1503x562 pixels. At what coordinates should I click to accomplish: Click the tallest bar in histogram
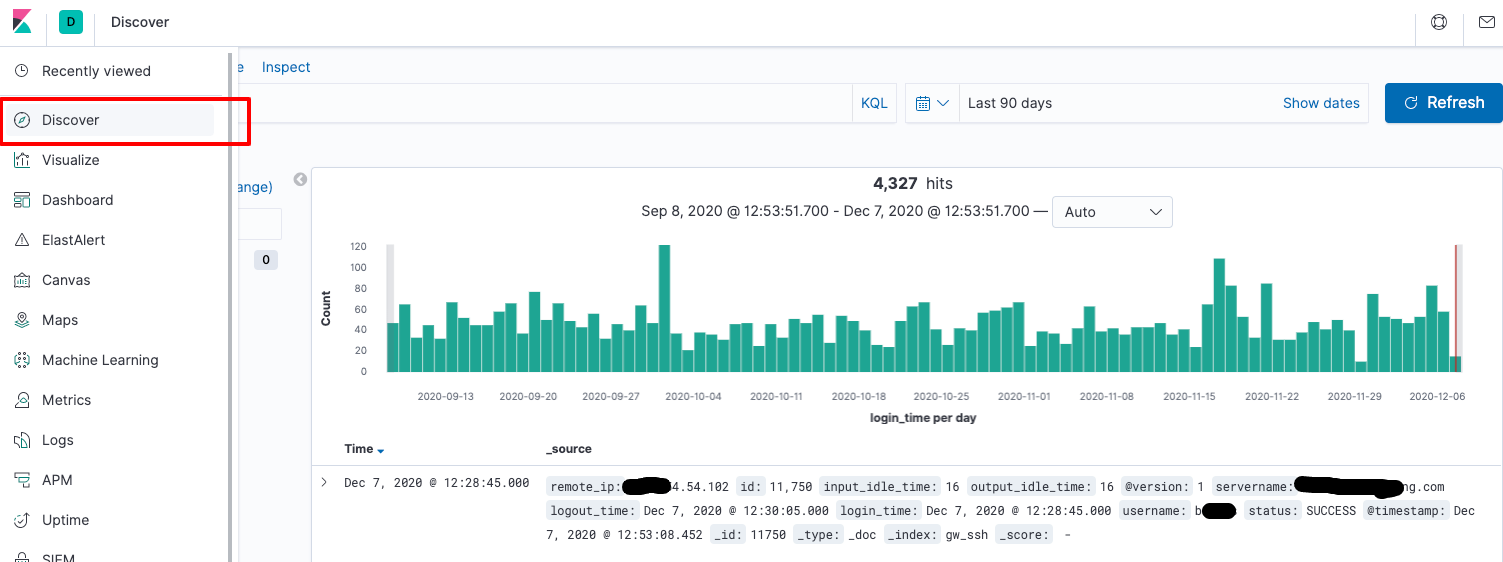click(x=664, y=308)
